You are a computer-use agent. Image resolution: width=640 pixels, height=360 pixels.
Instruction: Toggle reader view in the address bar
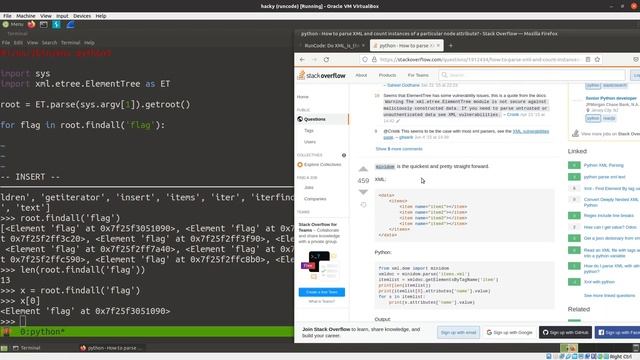(588, 60)
